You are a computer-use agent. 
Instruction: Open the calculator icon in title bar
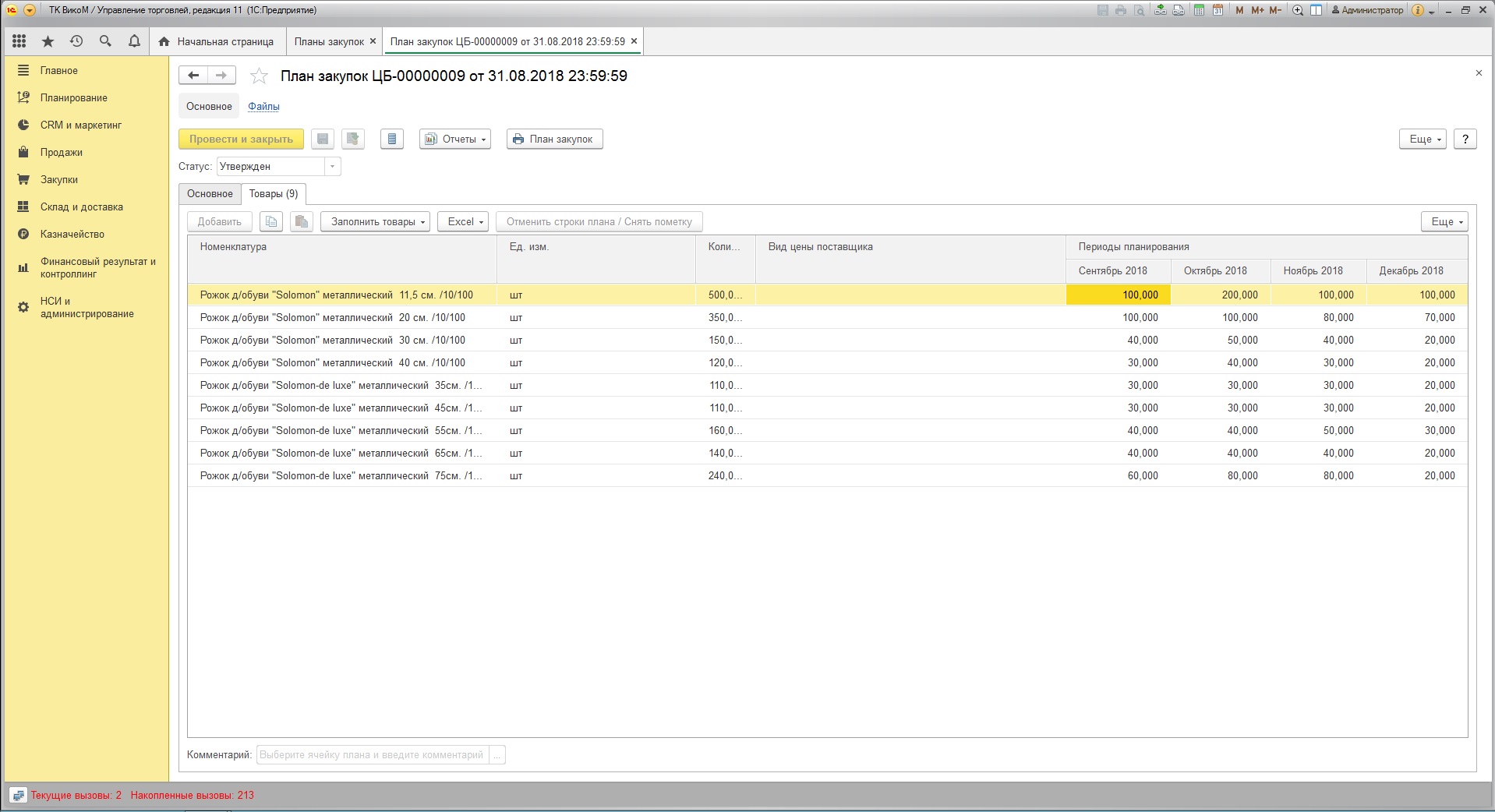click(x=1199, y=10)
